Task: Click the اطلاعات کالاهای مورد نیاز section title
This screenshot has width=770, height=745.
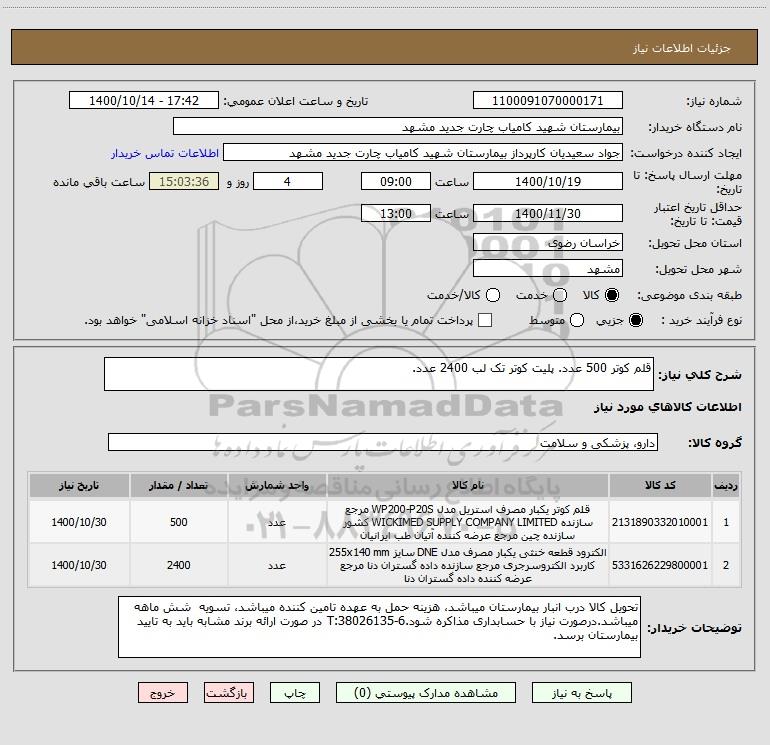Action: coord(667,407)
